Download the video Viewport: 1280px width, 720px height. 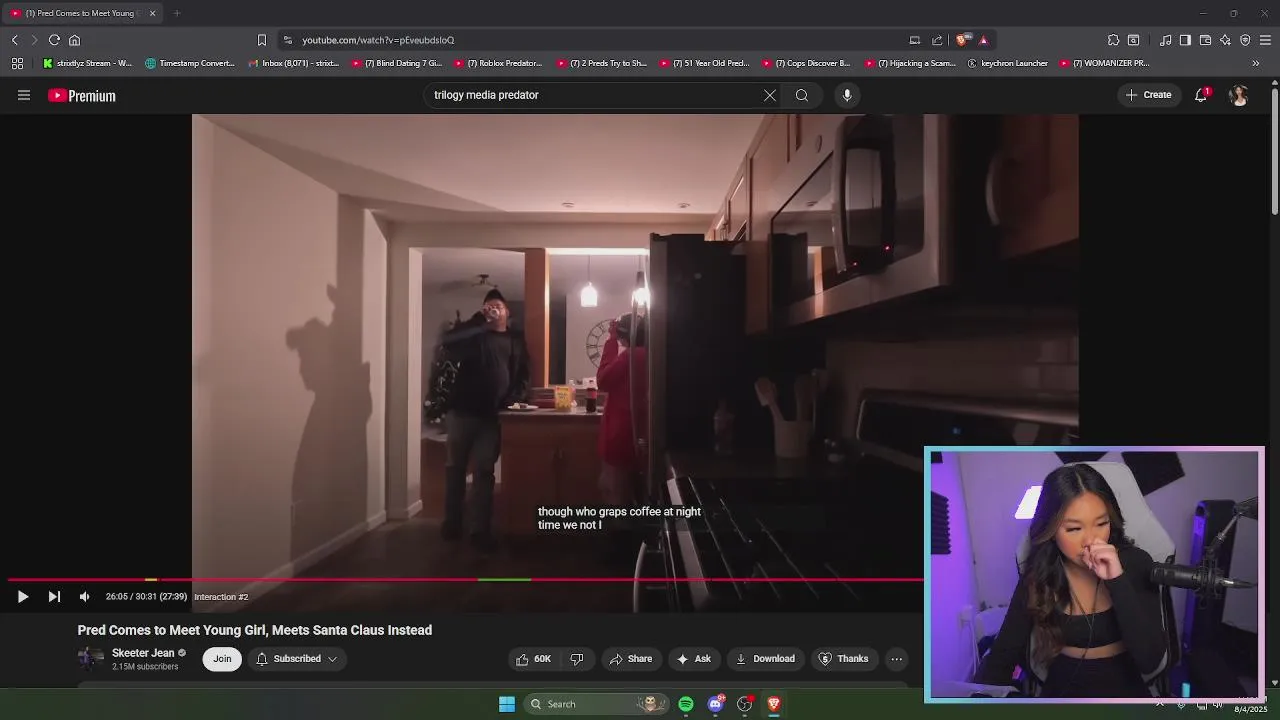[x=765, y=659]
